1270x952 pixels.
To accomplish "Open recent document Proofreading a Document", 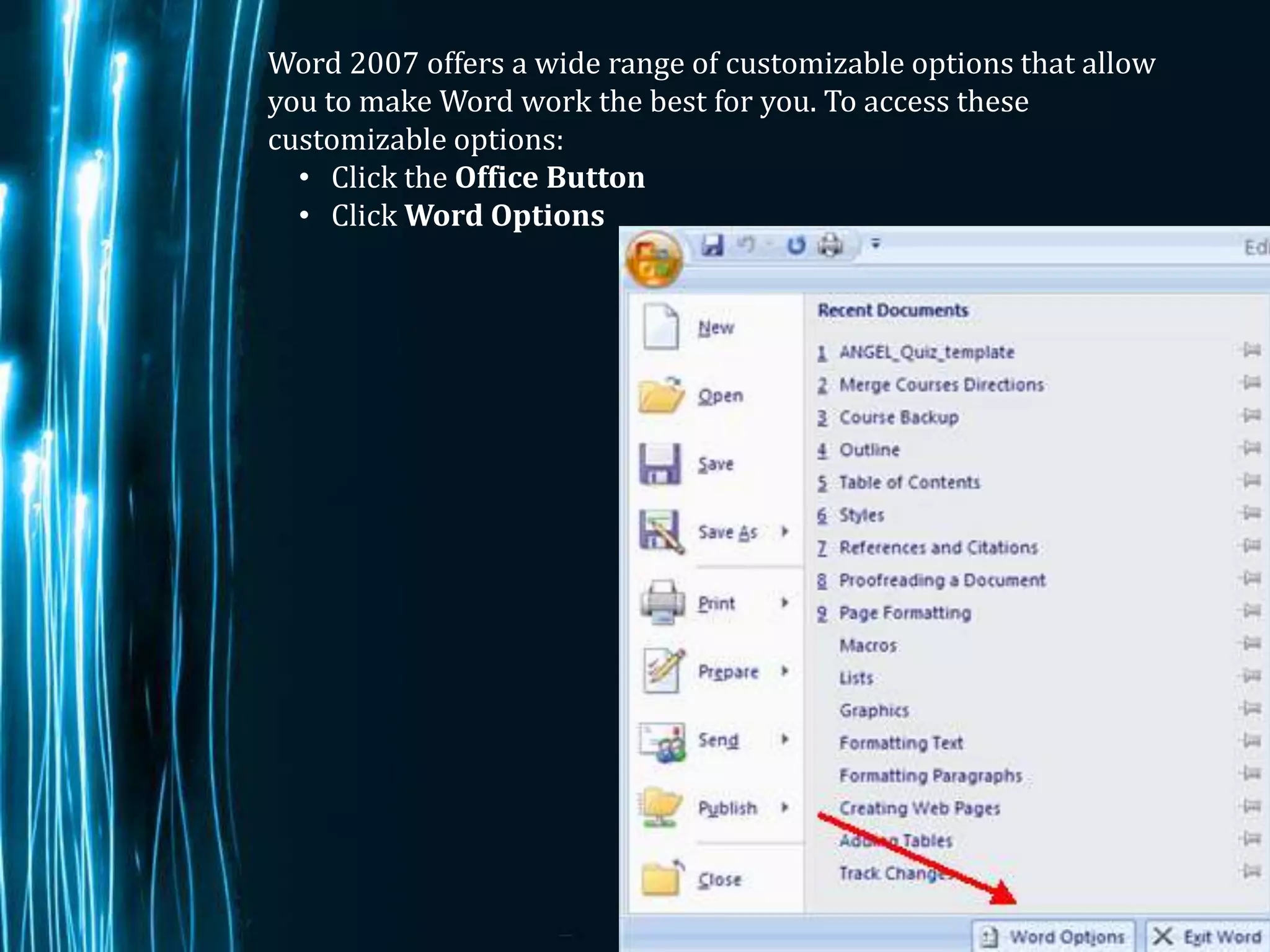I will tap(941, 580).
